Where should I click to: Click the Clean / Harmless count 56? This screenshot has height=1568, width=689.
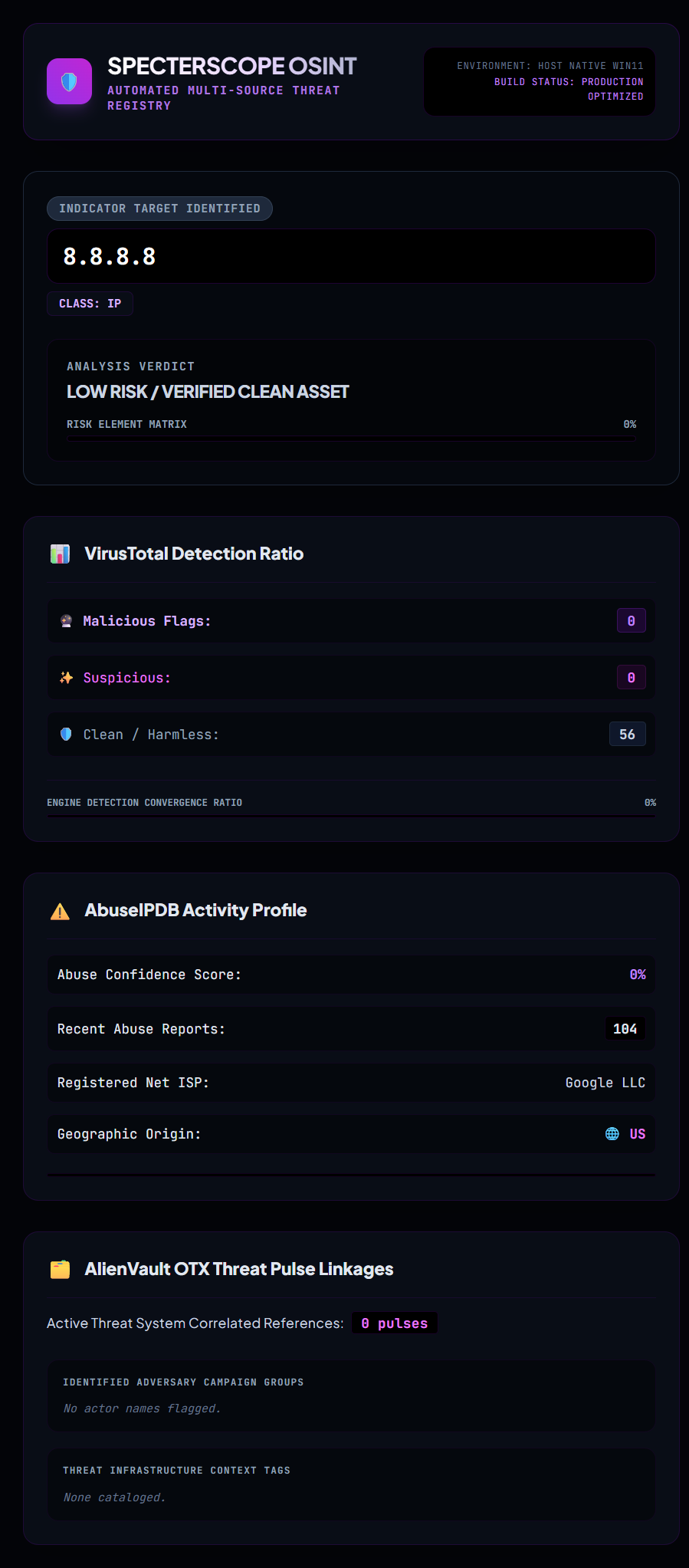coord(627,735)
